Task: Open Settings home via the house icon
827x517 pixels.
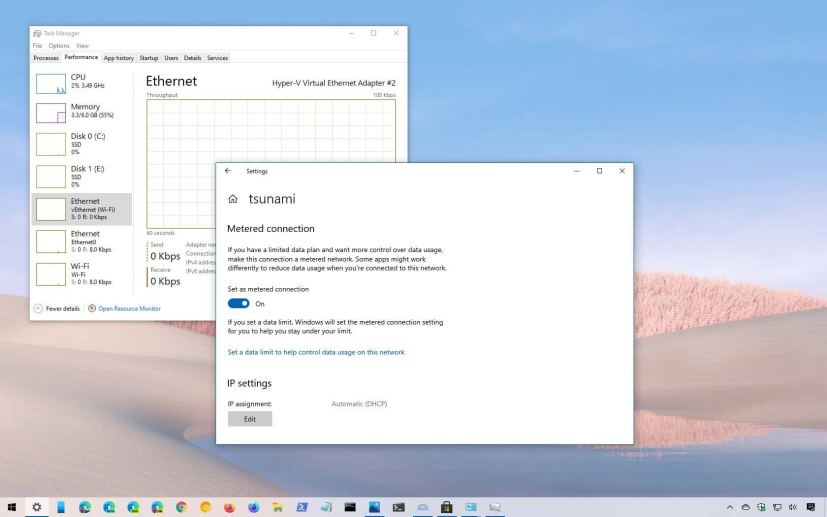Action: pos(233,199)
